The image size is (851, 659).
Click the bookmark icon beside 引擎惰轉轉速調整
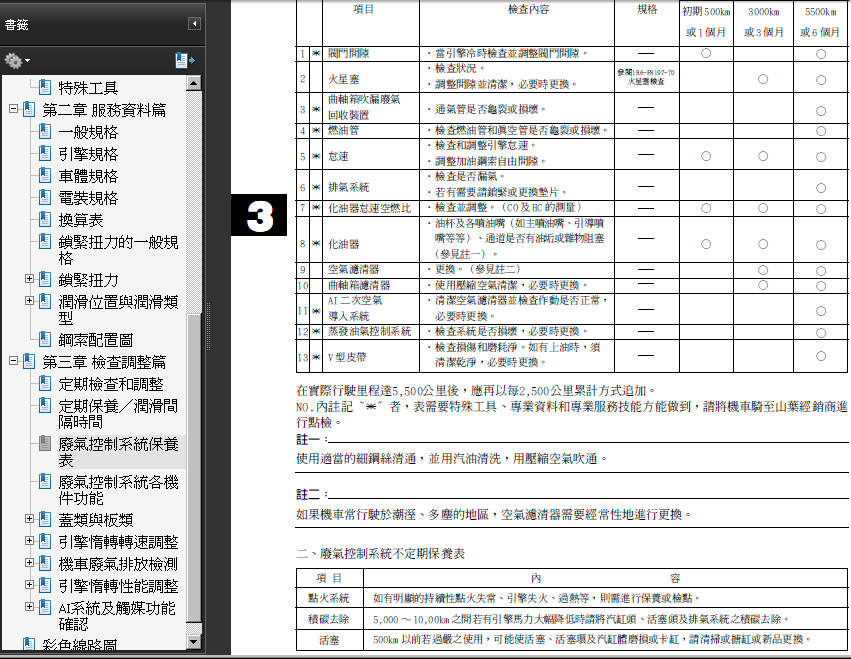(x=46, y=541)
